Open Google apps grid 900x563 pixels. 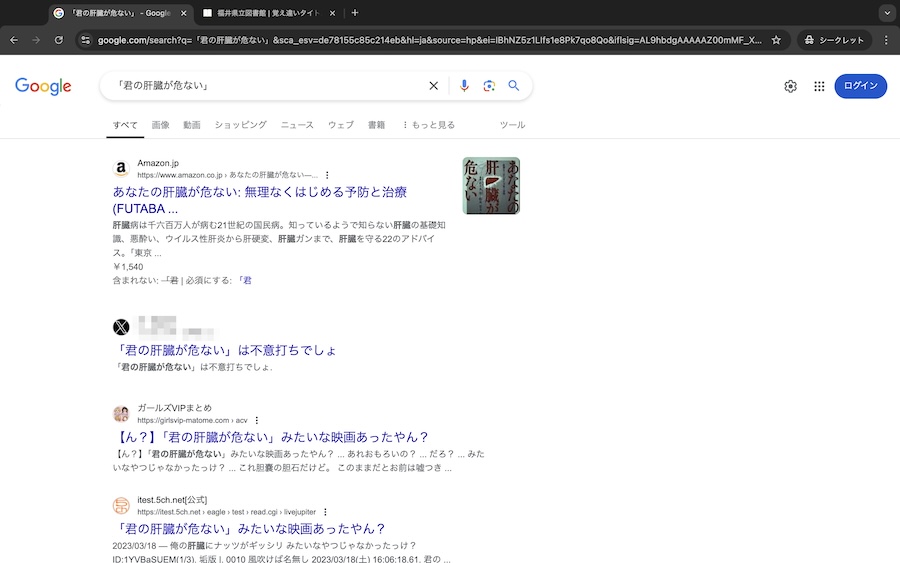[819, 86]
